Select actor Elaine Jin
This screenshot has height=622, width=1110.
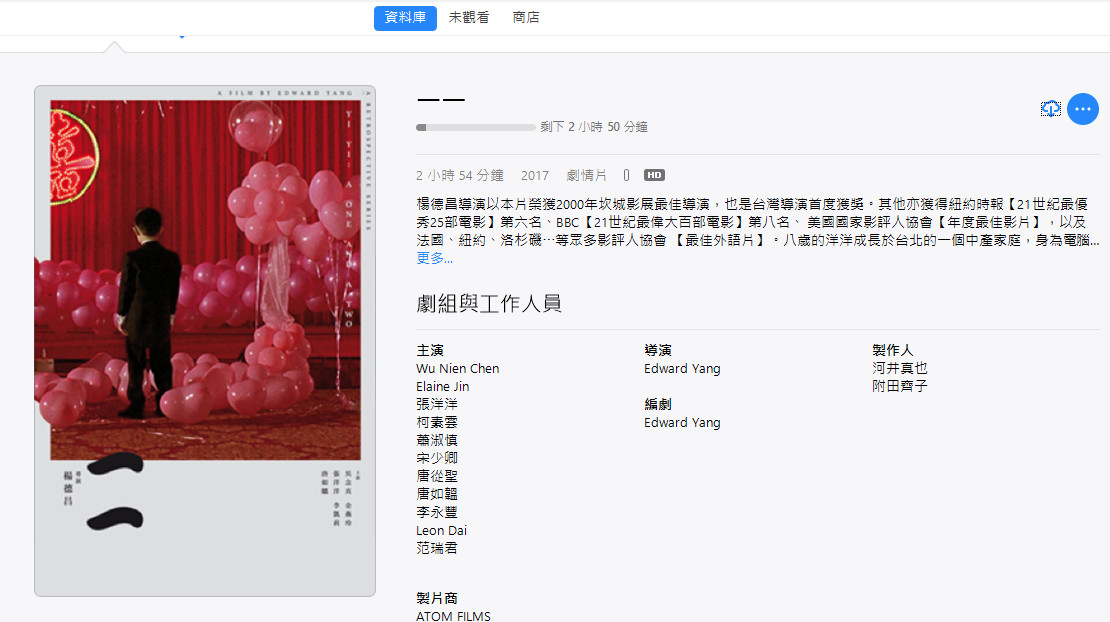[x=442, y=386]
